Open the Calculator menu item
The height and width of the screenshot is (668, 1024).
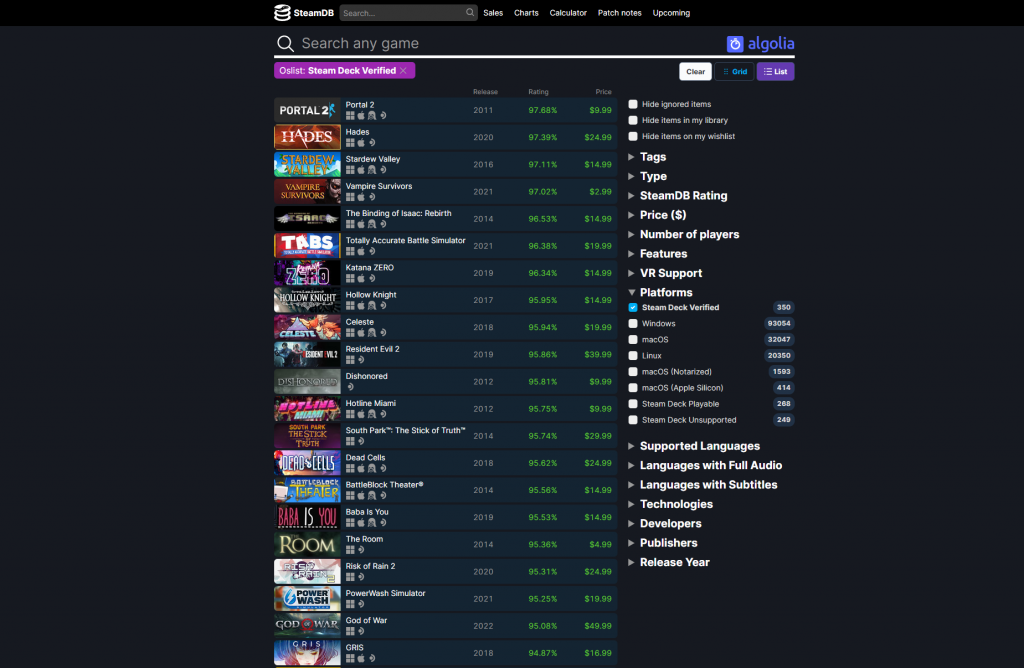click(x=568, y=13)
